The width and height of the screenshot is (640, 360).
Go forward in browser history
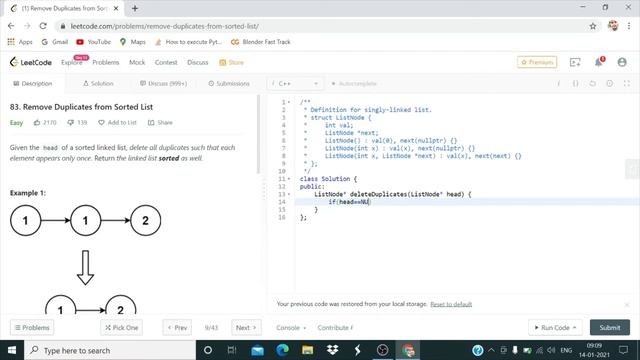(27, 26)
